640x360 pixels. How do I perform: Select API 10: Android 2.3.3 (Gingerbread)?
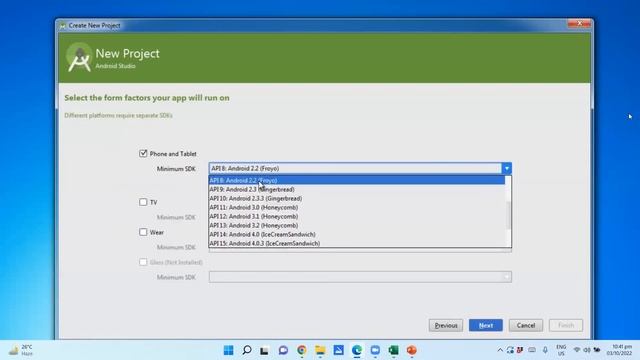tap(357, 198)
